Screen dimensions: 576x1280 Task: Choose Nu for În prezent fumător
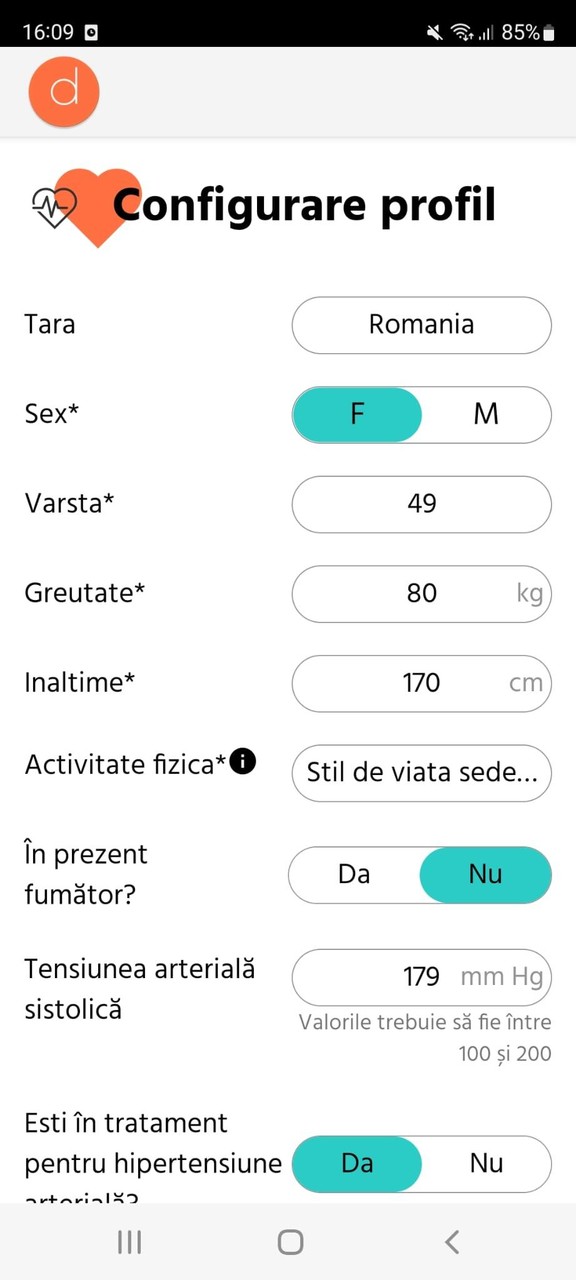click(485, 874)
